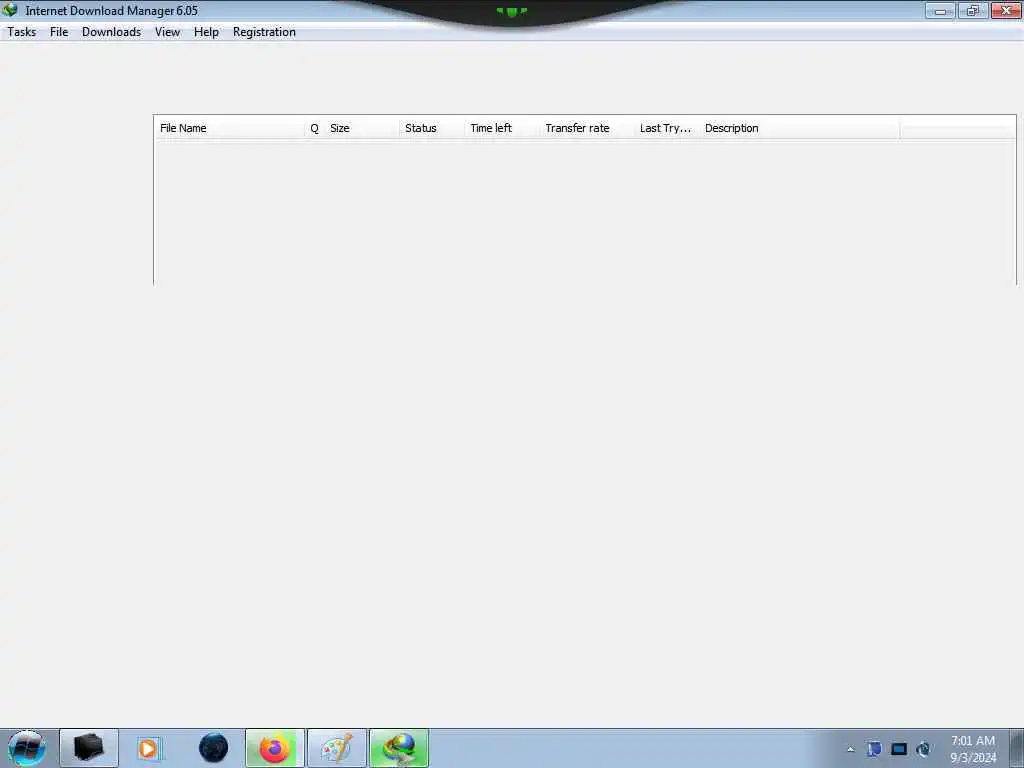Open the clock showing 7:01 AM
1024x768 pixels.
pyautogui.click(x=973, y=748)
